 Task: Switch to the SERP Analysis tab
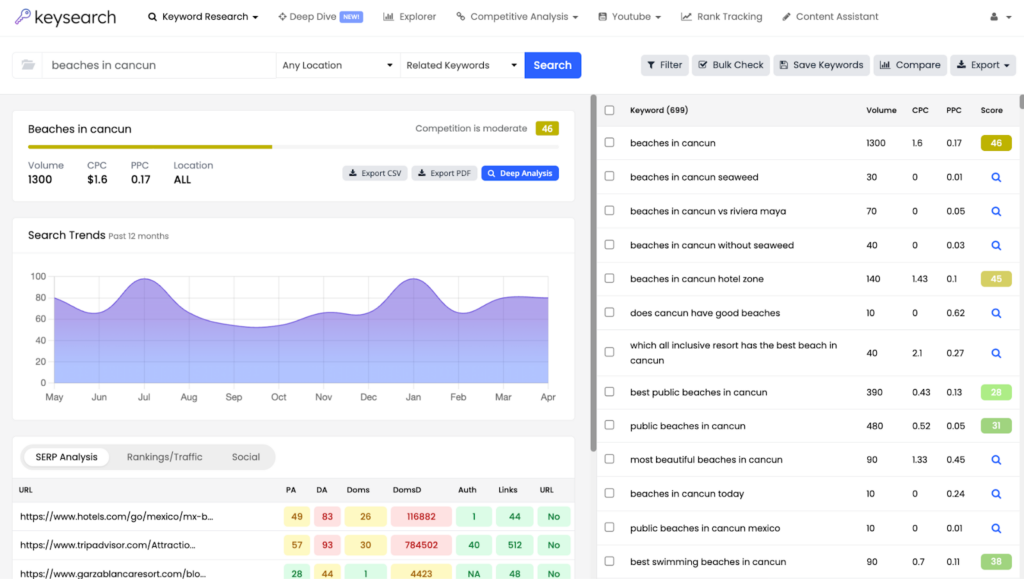(67, 457)
